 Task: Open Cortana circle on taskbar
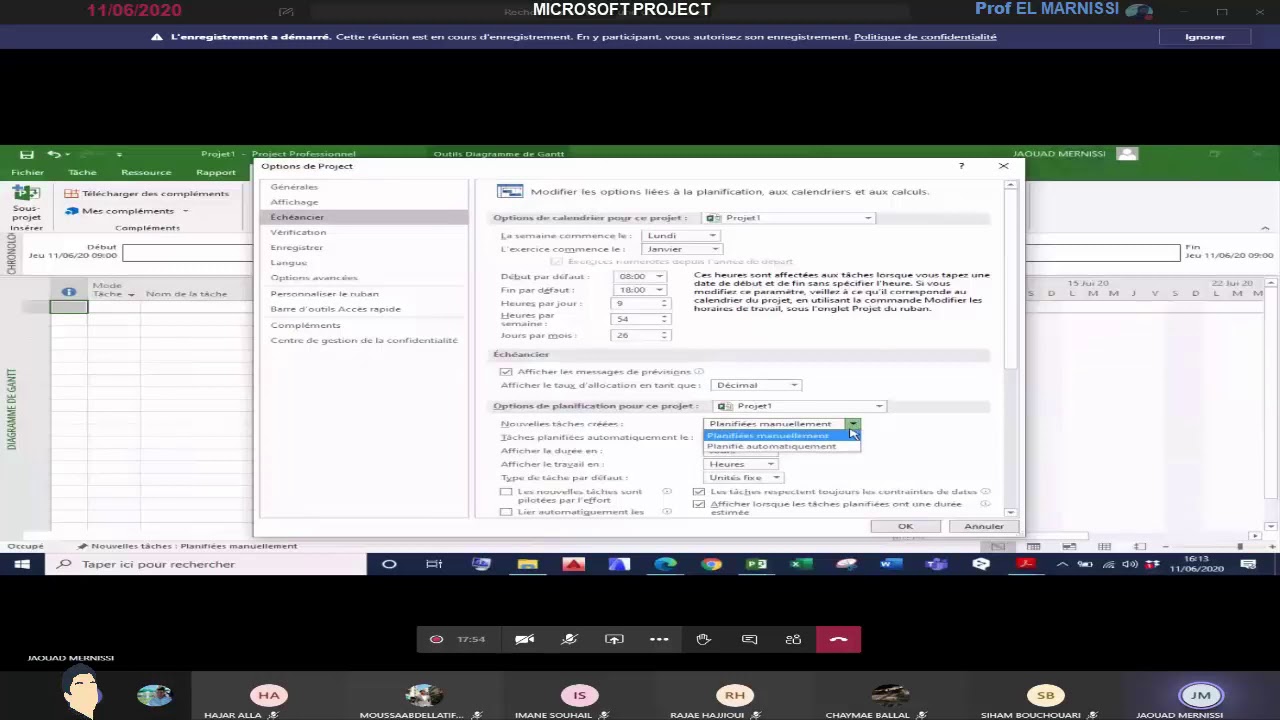click(x=389, y=564)
